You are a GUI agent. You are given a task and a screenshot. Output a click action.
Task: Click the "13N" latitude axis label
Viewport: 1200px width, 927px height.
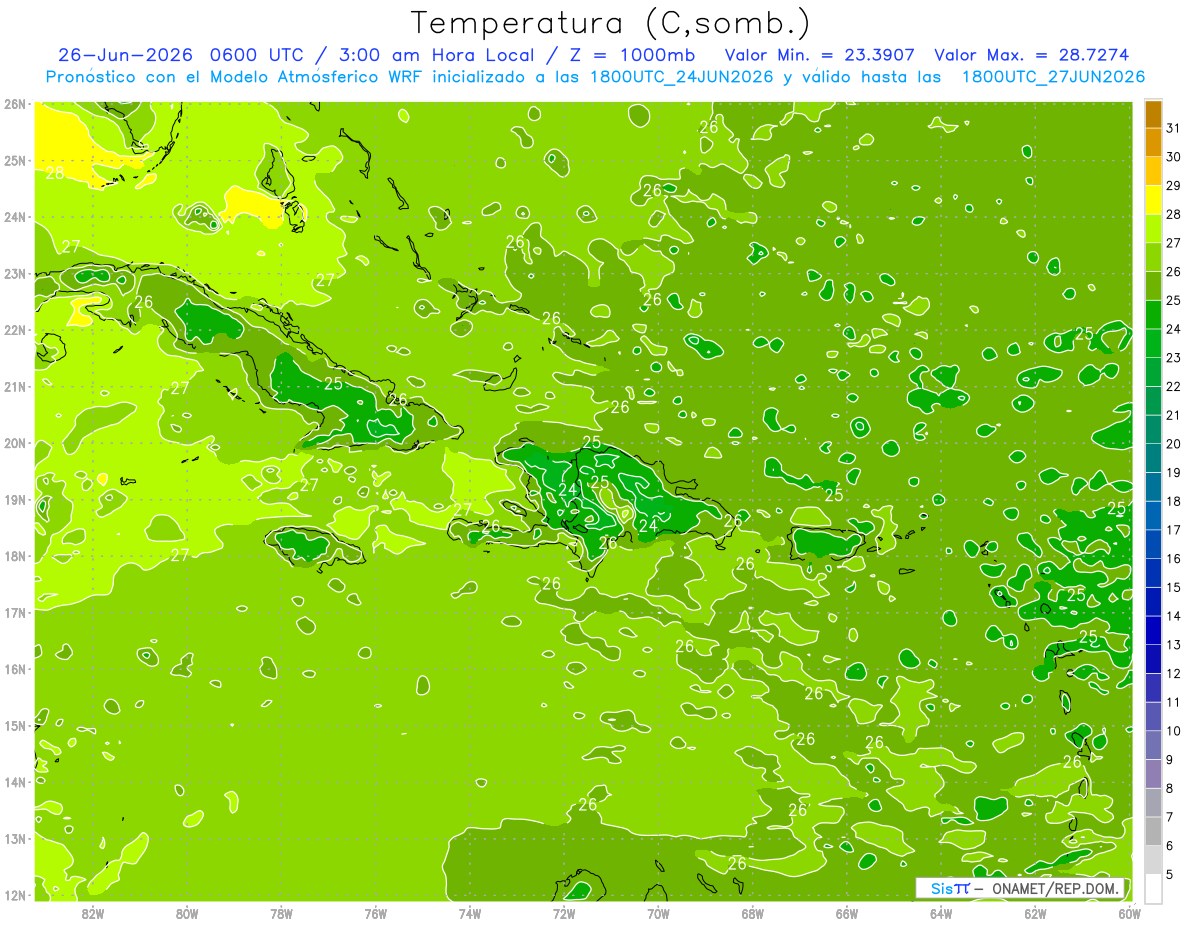(14, 838)
